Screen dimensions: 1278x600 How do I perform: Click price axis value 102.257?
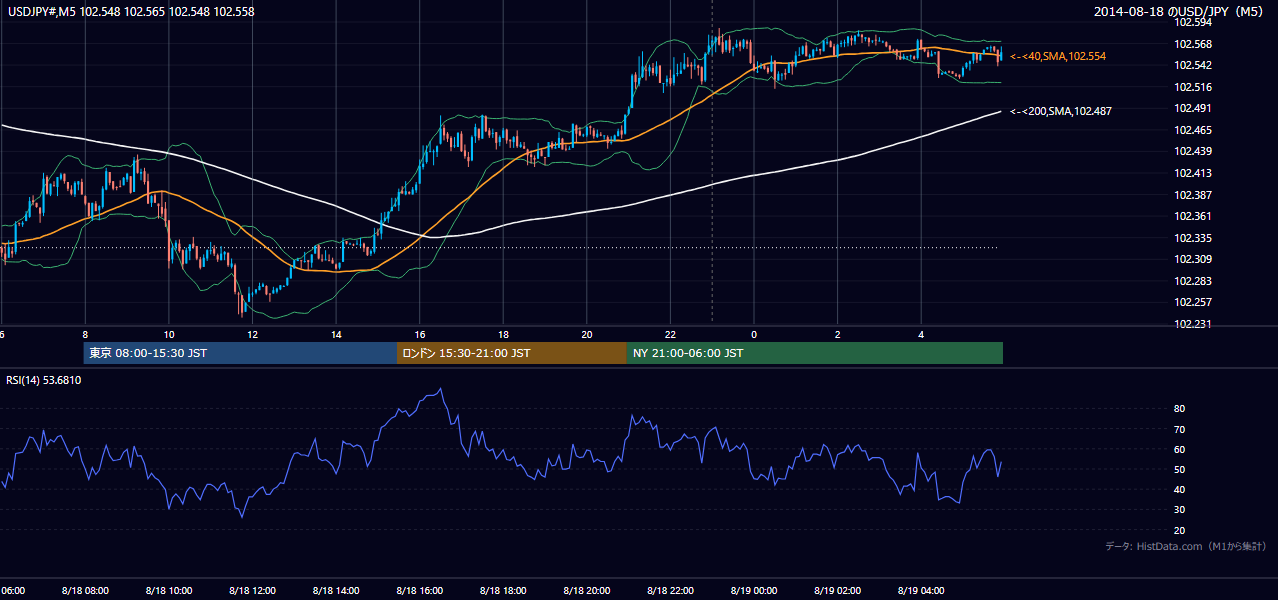(1193, 302)
